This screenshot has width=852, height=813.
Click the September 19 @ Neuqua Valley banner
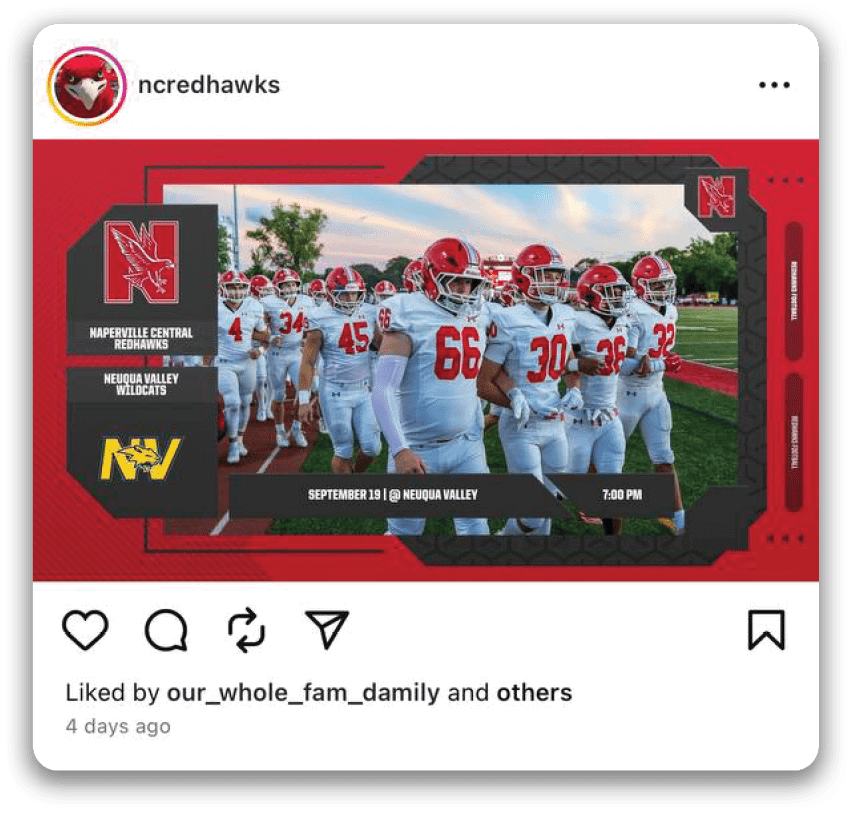[x=393, y=495]
